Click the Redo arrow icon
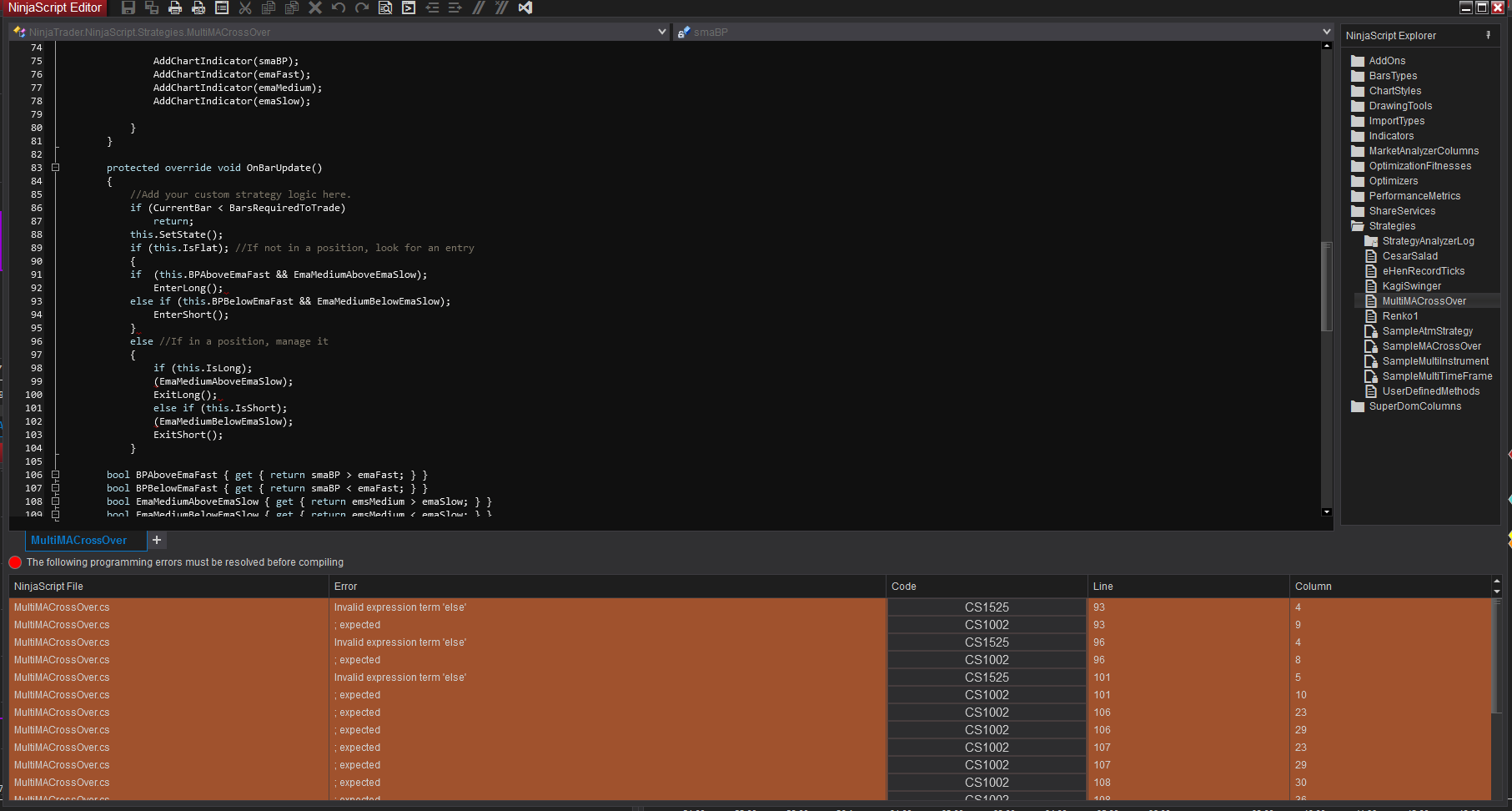This screenshot has width=1512, height=811. 362,8
